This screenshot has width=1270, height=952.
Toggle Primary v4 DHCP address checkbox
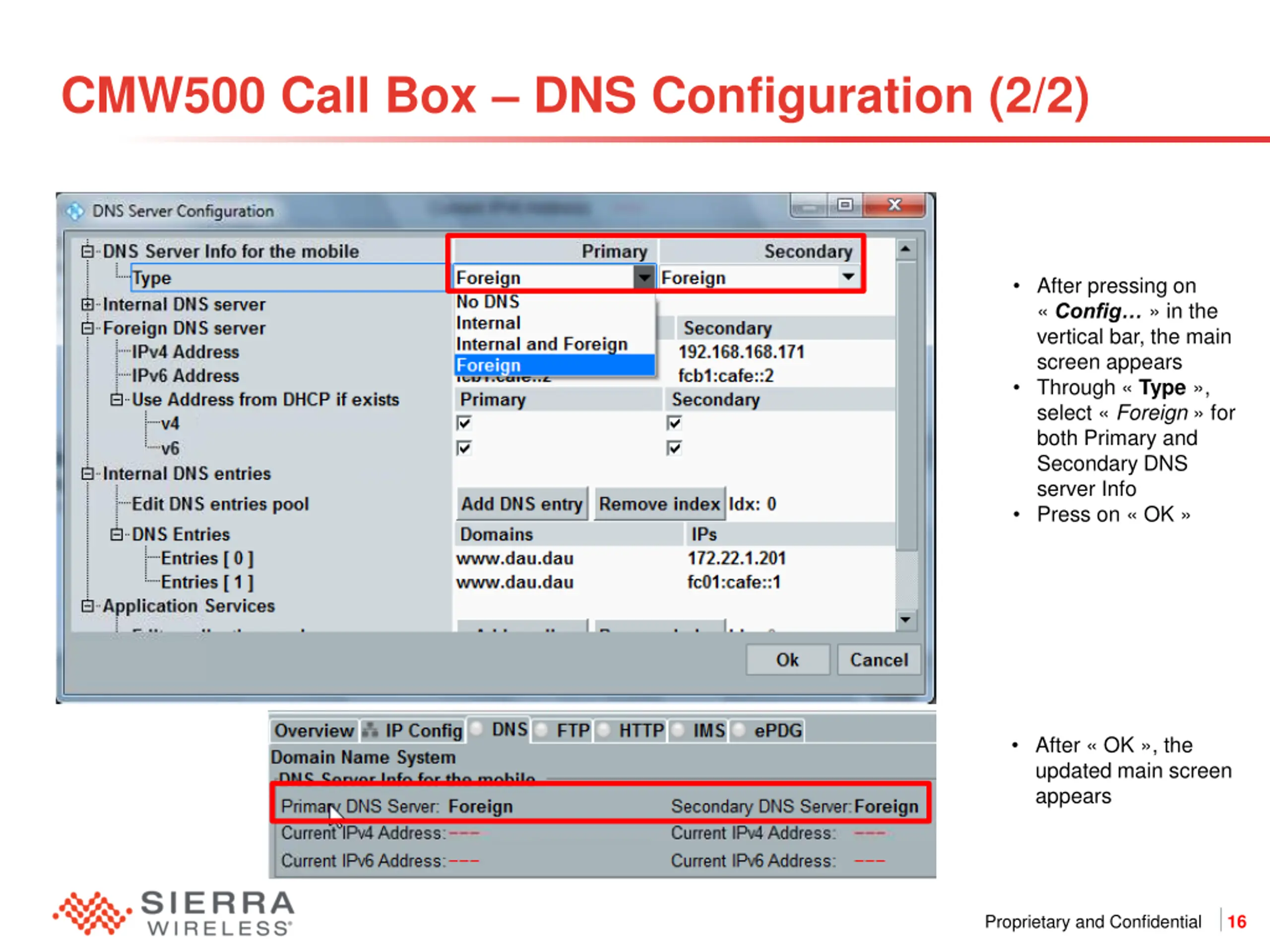(464, 423)
